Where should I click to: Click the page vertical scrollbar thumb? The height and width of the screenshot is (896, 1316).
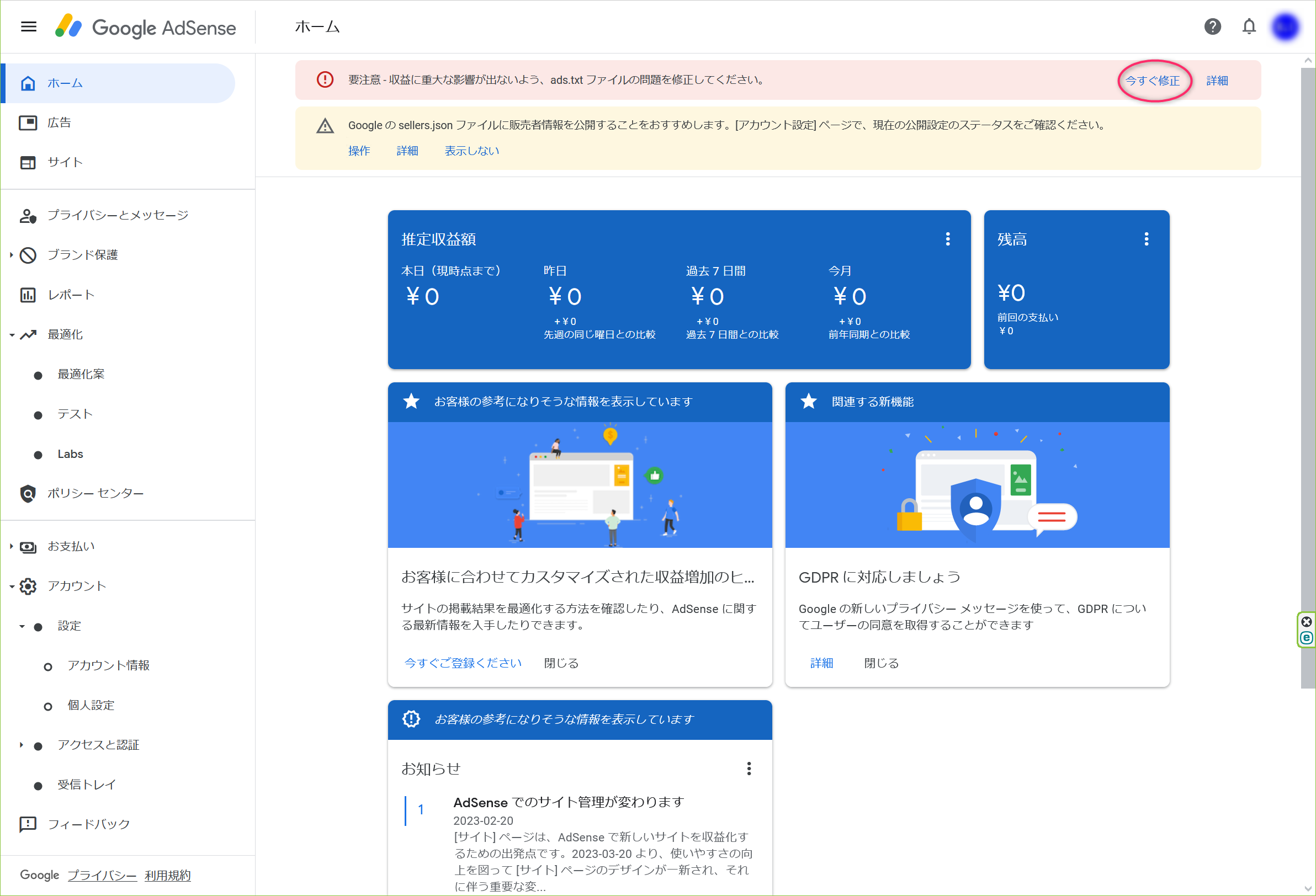tap(1308, 377)
